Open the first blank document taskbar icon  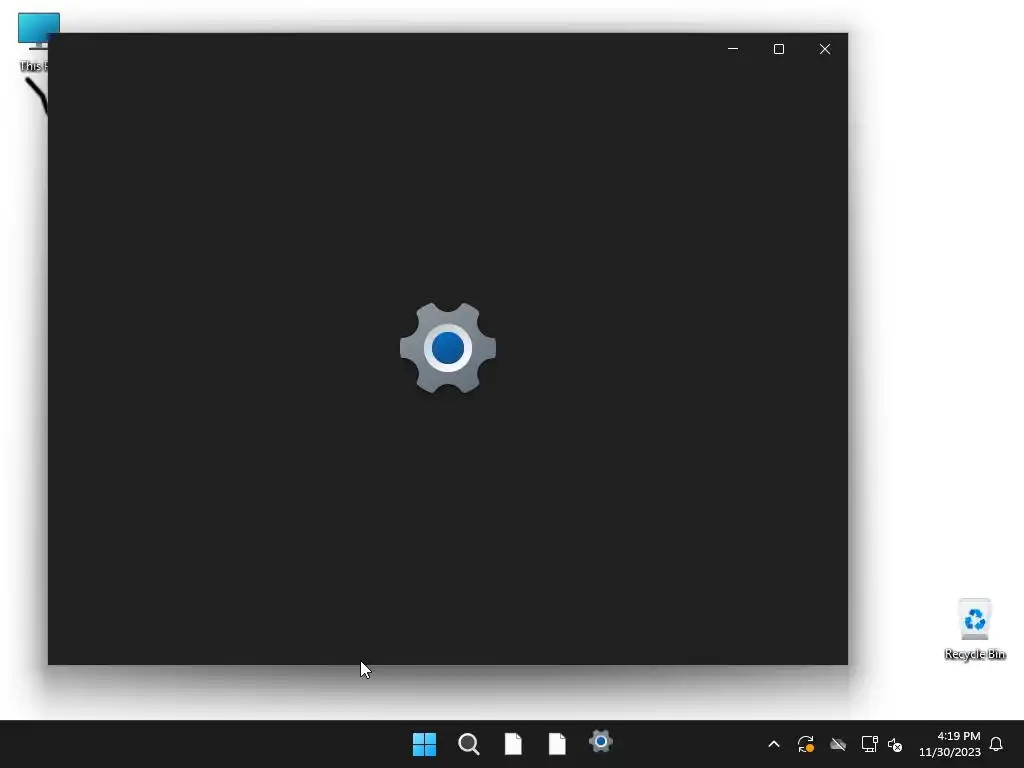coord(513,744)
